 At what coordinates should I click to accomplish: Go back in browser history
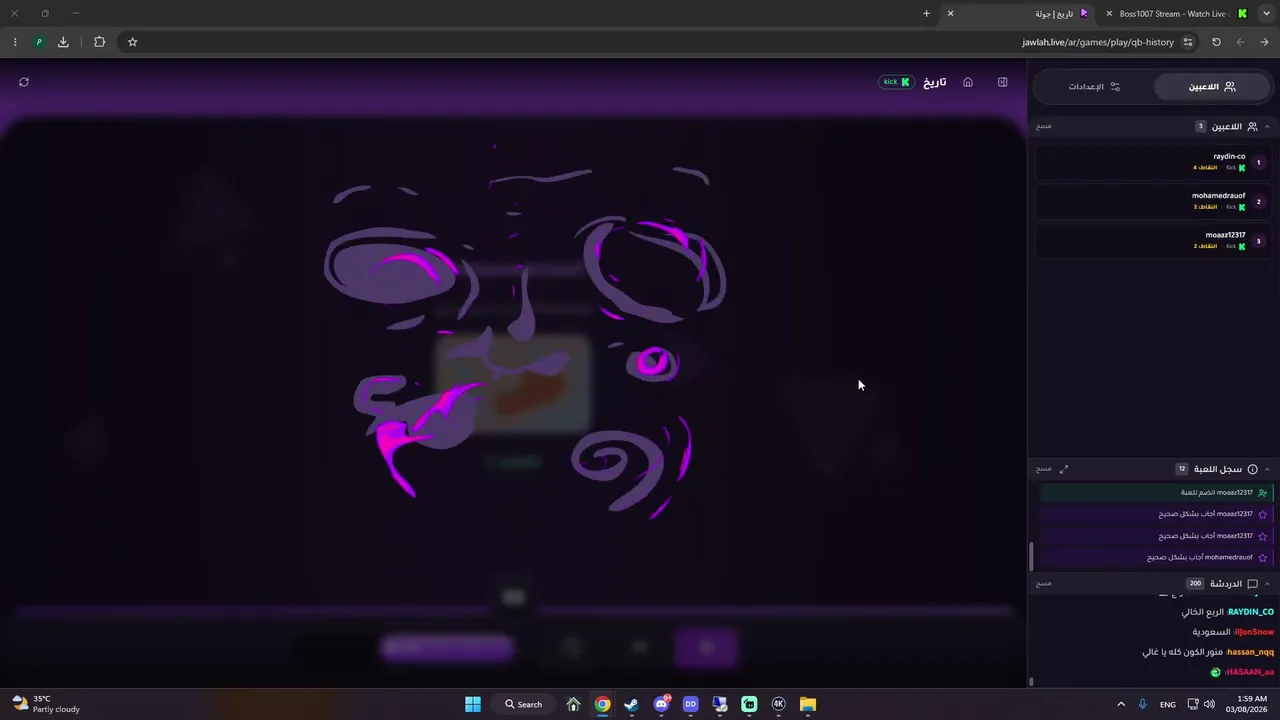pyautogui.click(x=1240, y=42)
